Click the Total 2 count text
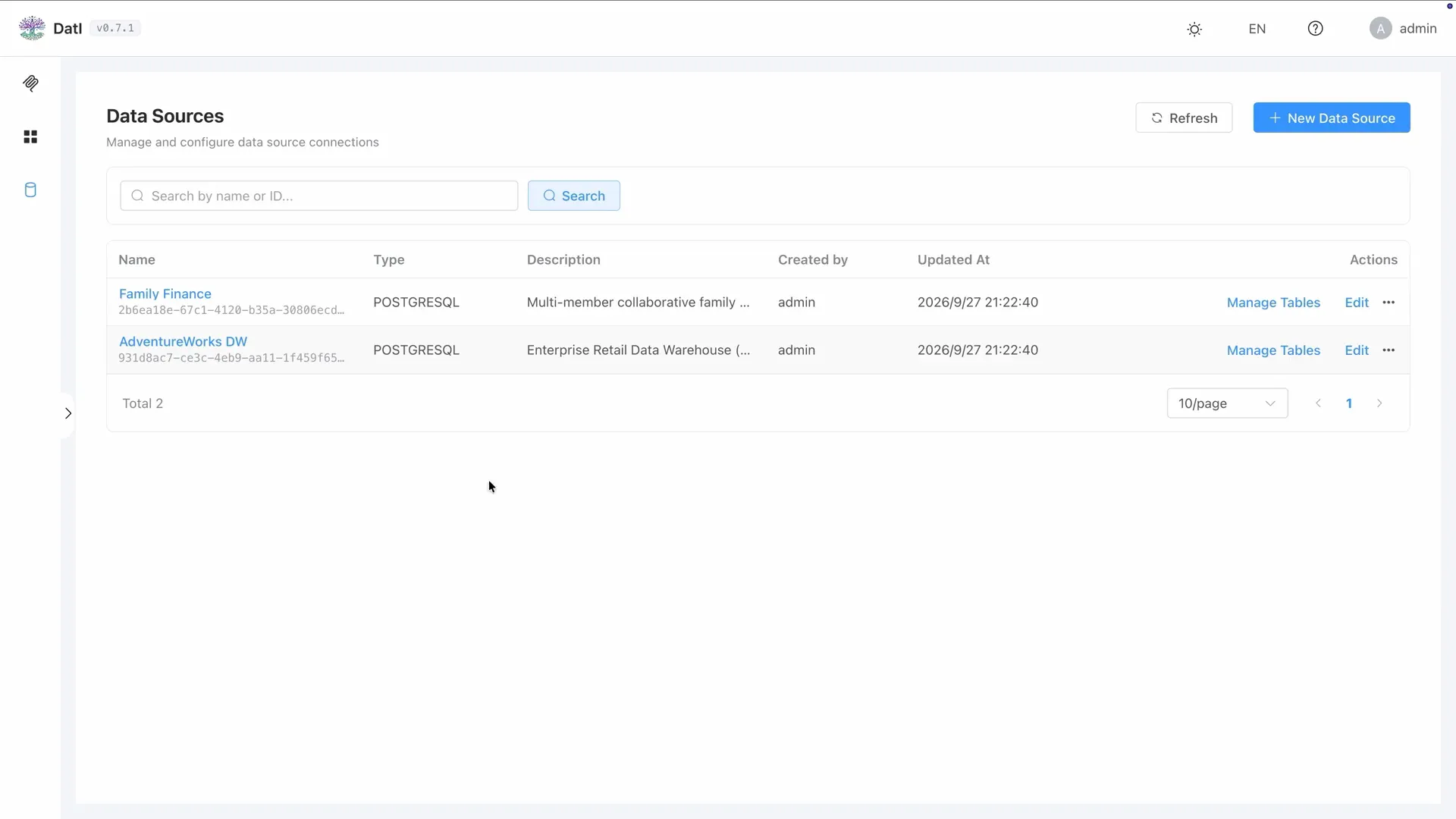This screenshot has height=819, width=1456. [x=143, y=403]
